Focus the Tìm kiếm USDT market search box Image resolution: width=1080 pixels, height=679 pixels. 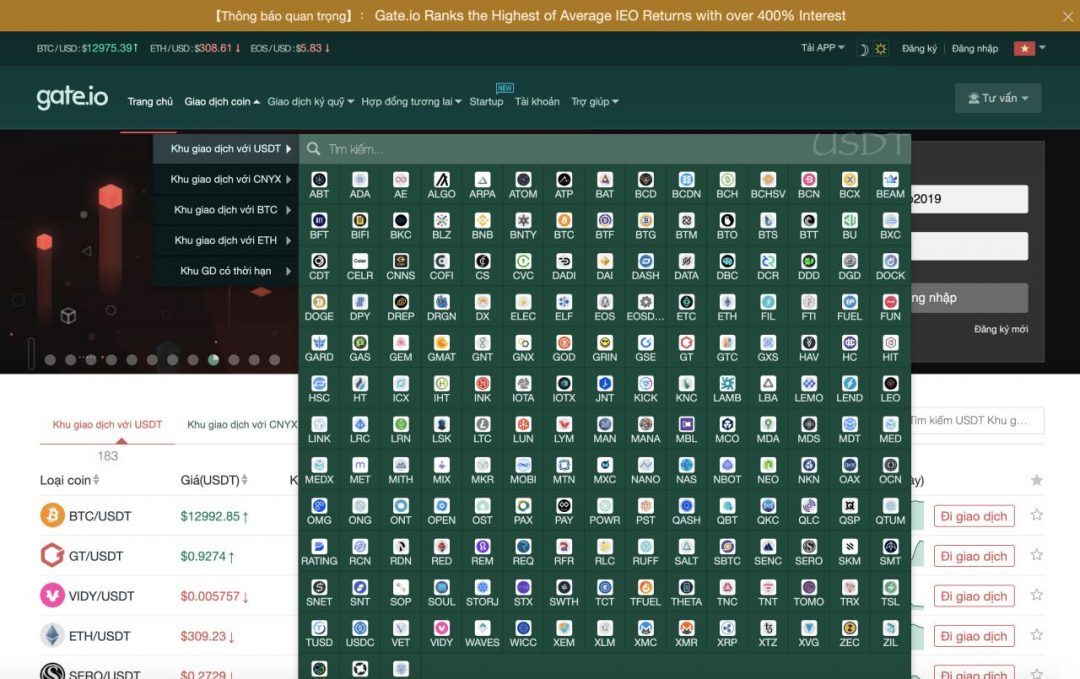(977, 421)
